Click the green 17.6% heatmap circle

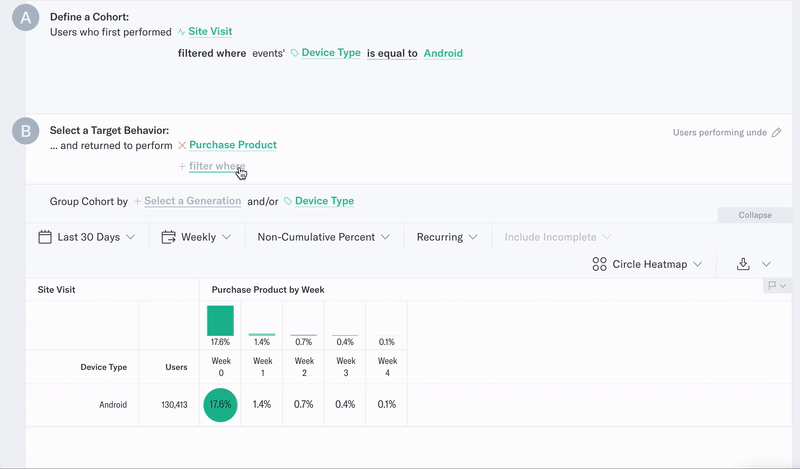[220, 405]
